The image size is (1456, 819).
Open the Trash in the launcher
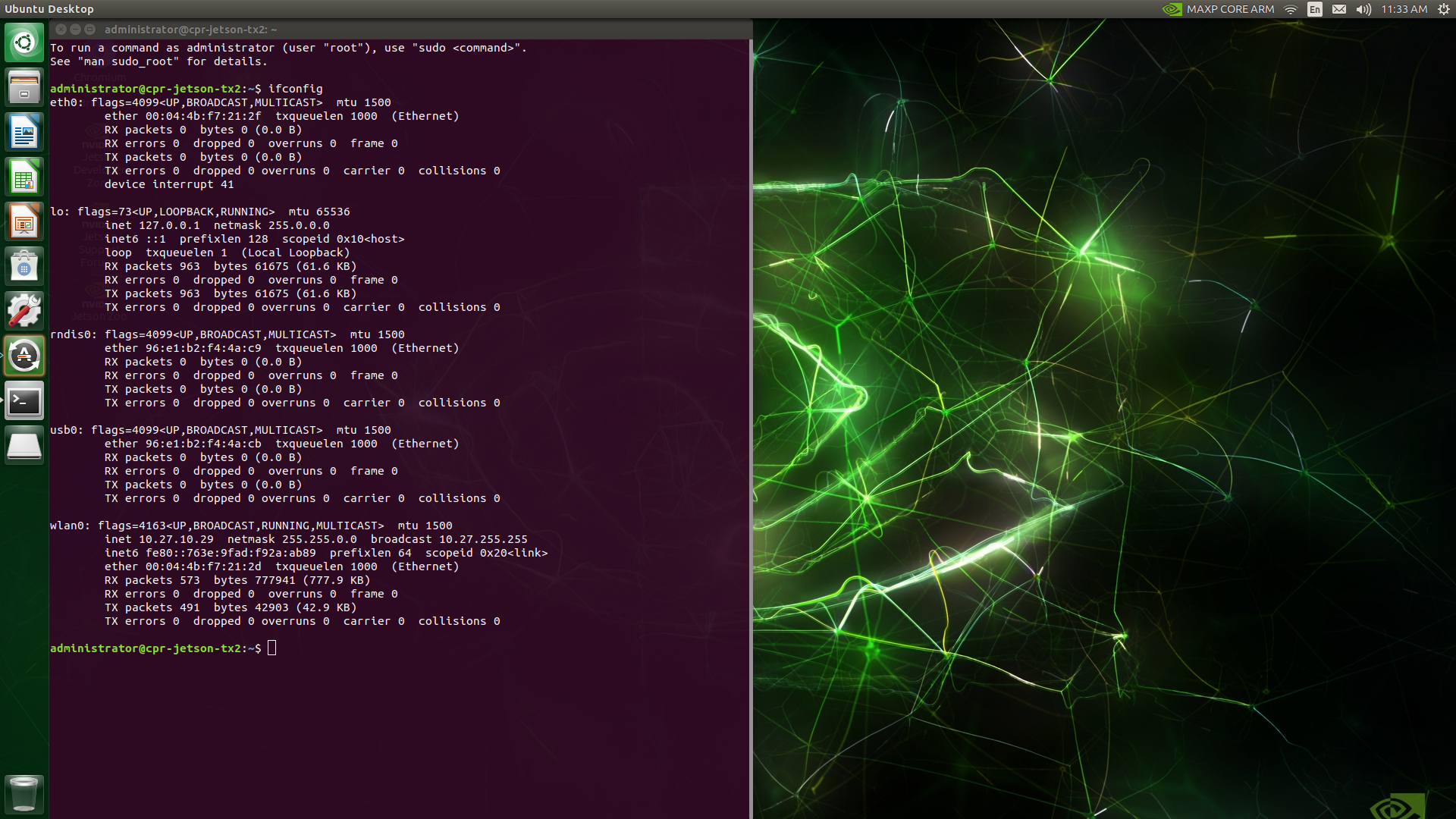pos(24,793)
